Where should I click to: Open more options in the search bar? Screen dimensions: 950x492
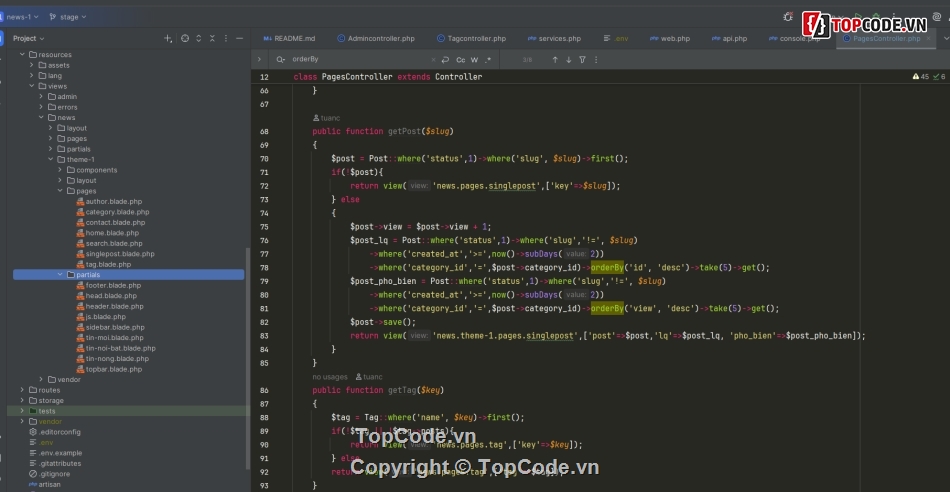[x=596, y=59]
